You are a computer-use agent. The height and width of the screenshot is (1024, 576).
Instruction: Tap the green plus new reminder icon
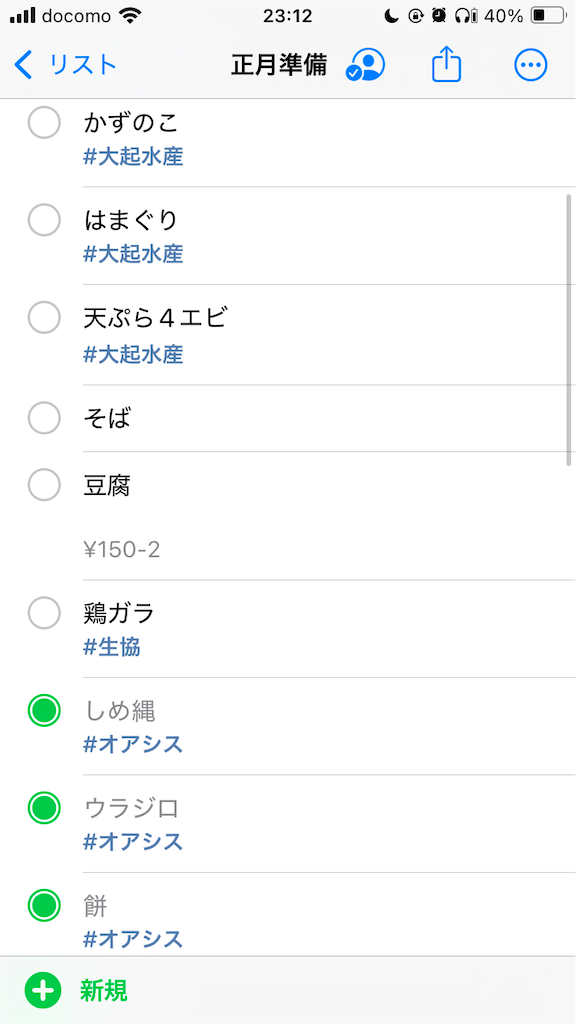[43, 990]
